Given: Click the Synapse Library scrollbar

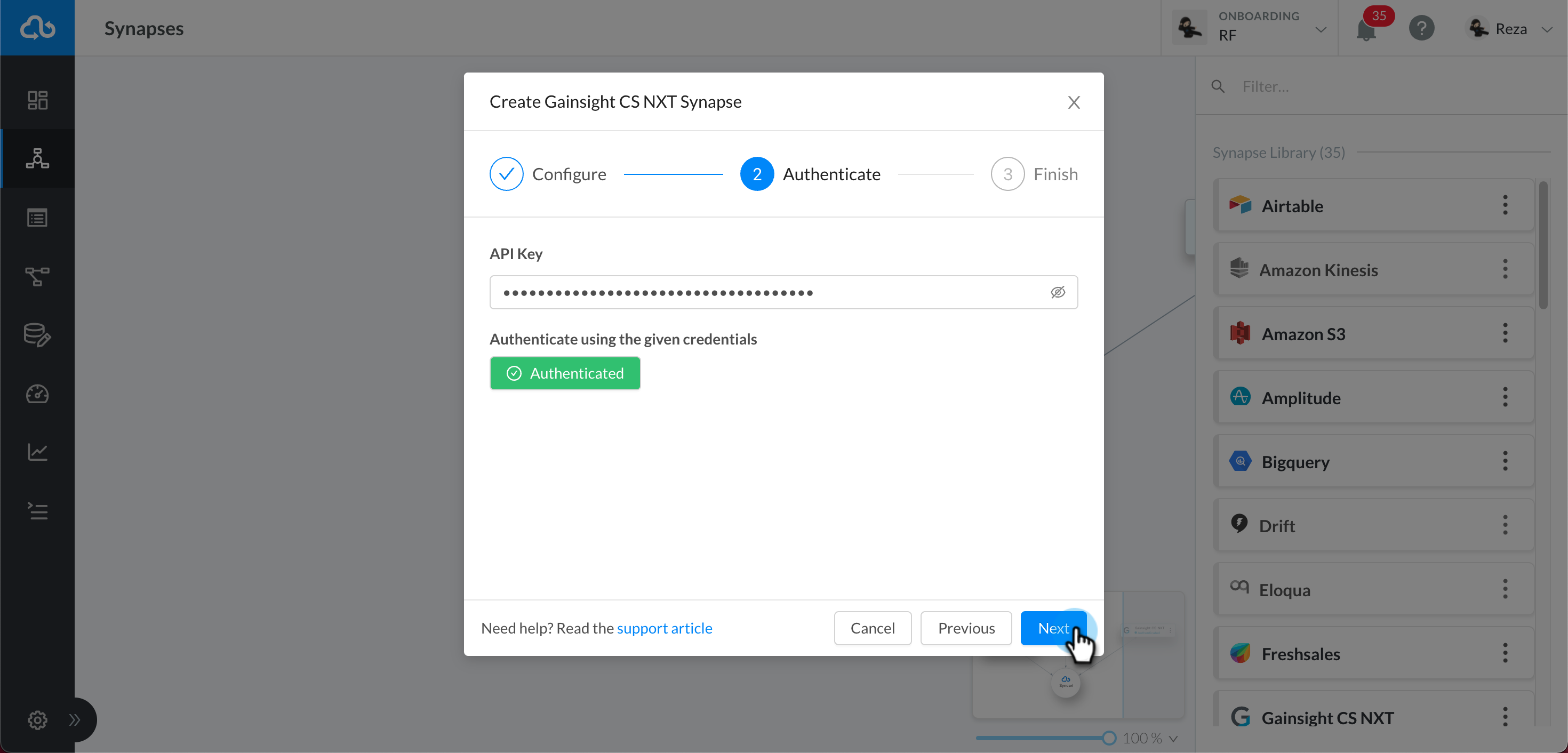Looking at the screenshot, I should point(1543,245).
